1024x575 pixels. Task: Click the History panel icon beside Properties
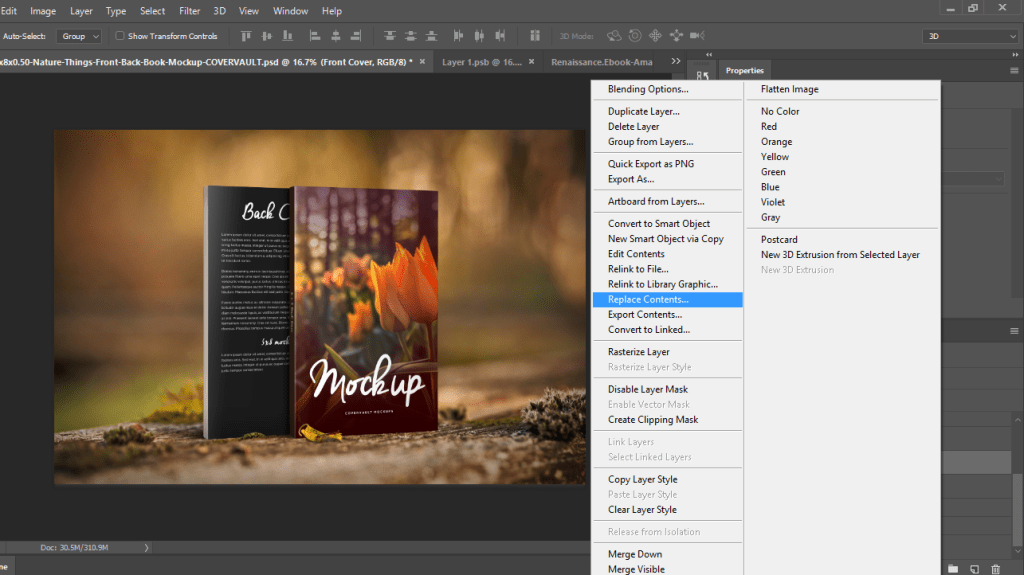(702, 75)
